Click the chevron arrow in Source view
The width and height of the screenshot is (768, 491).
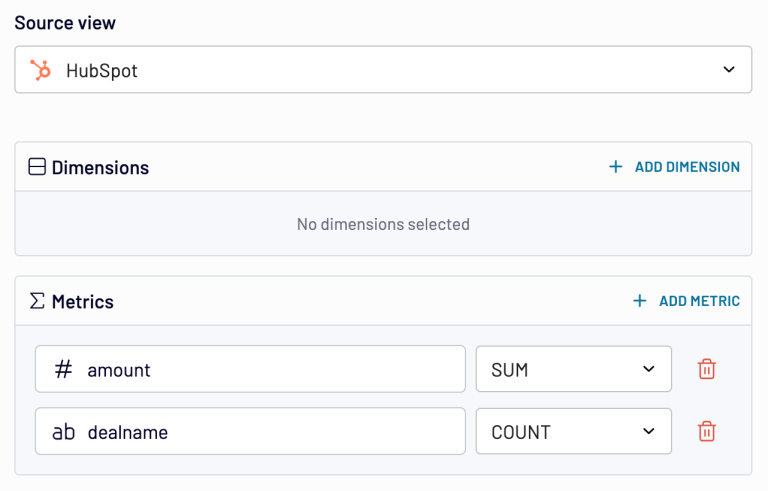pos(728,70)
